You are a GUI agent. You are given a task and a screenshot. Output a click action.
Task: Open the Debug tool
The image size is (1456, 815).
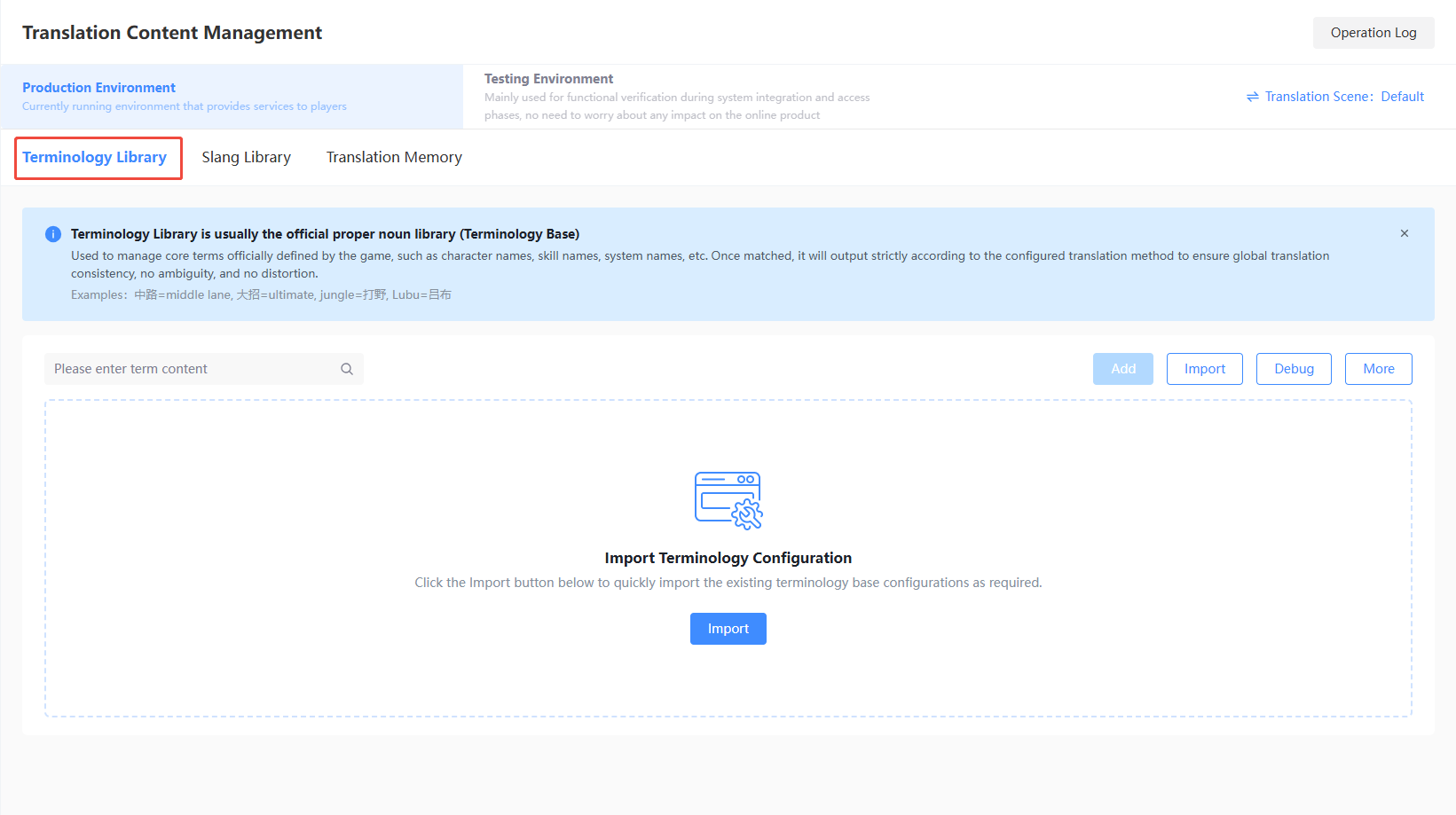[1294, 369]
